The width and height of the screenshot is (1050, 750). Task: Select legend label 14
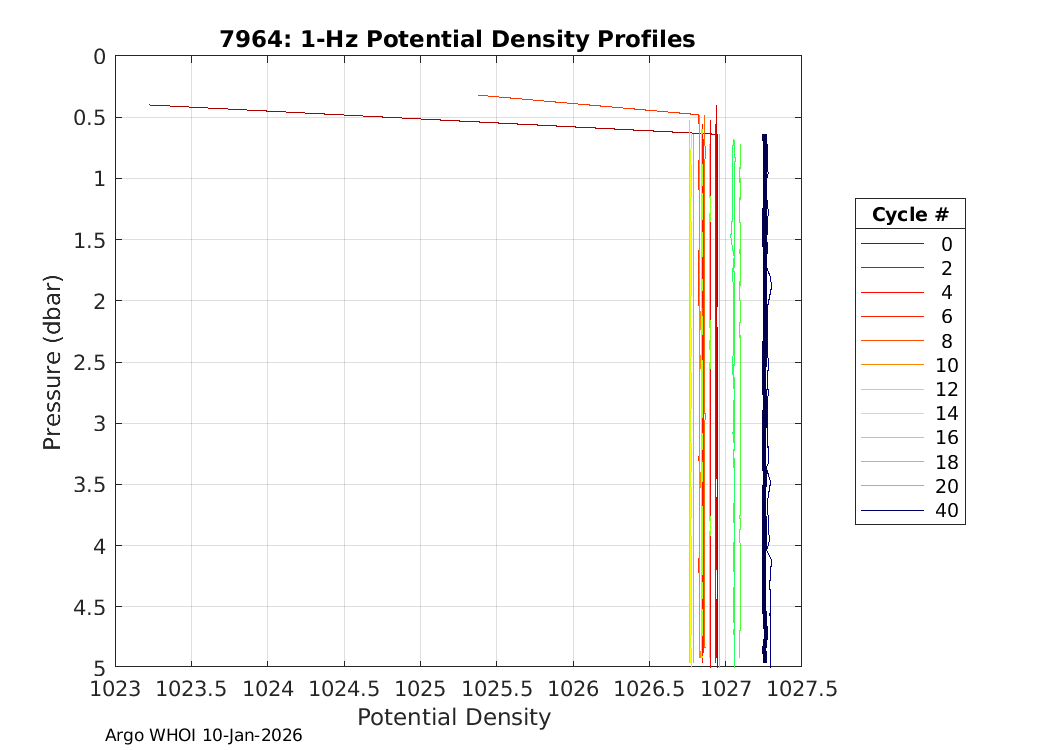945,414
